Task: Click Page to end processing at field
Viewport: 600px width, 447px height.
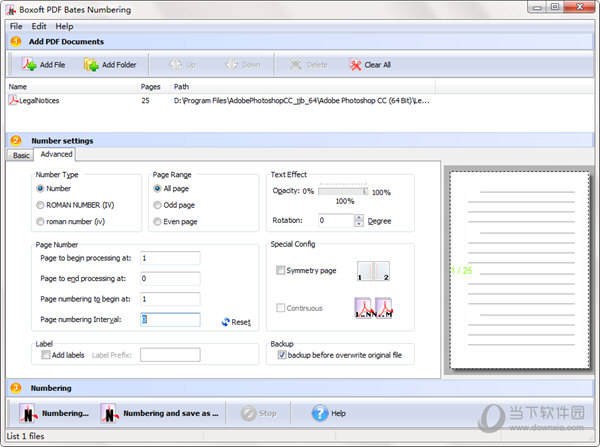Action: pyautogui.click(x=170, y=278)
